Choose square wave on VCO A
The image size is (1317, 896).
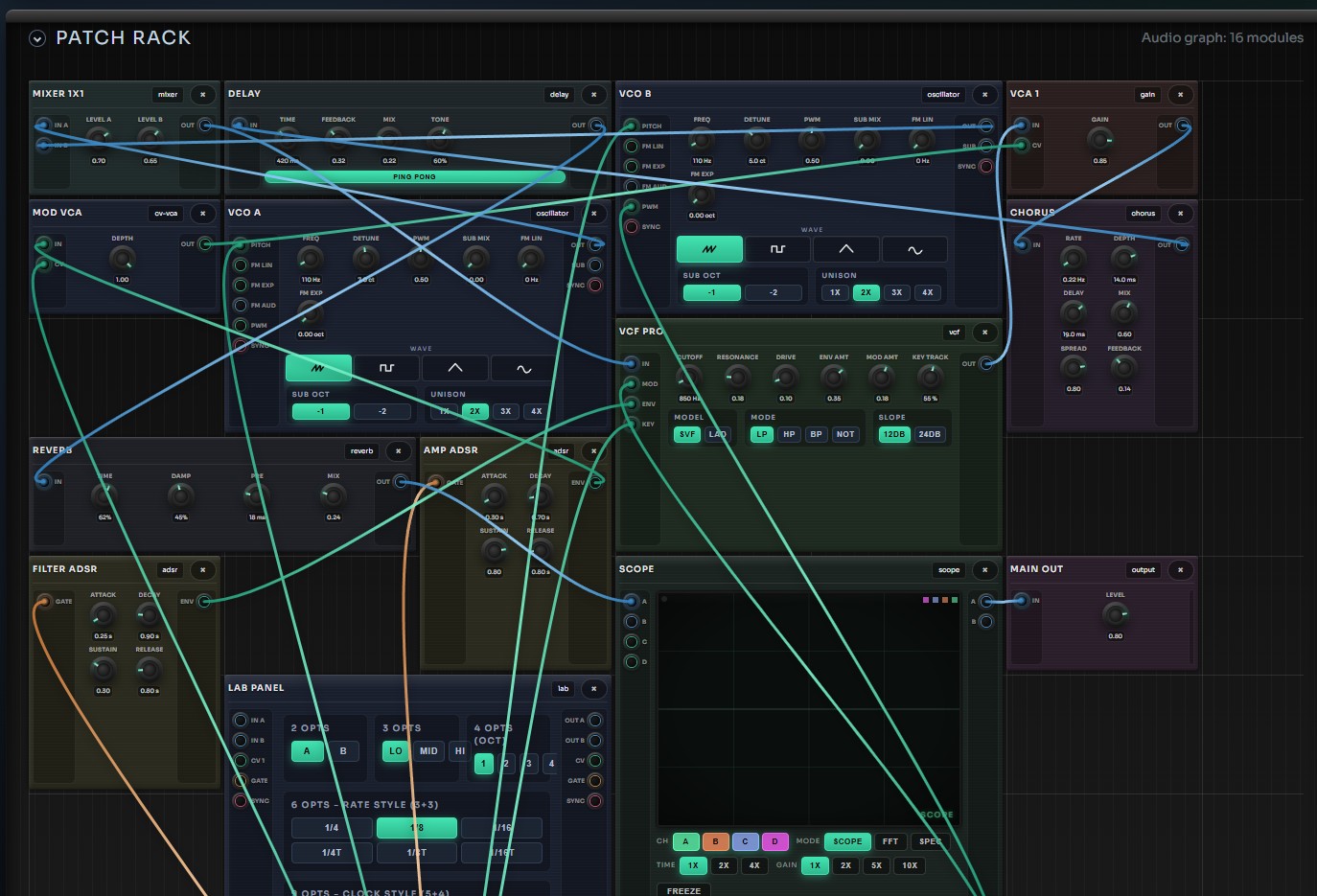(386, 368)
